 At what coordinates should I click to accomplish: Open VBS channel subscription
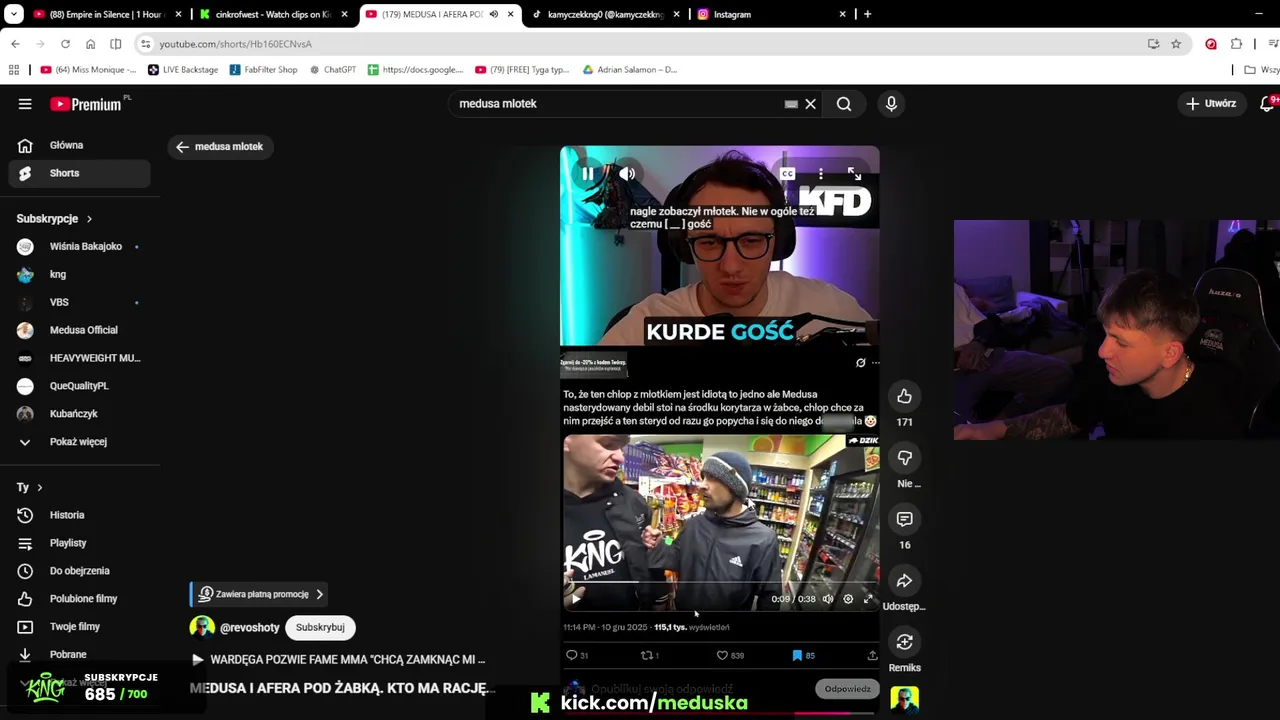(80, 302)
